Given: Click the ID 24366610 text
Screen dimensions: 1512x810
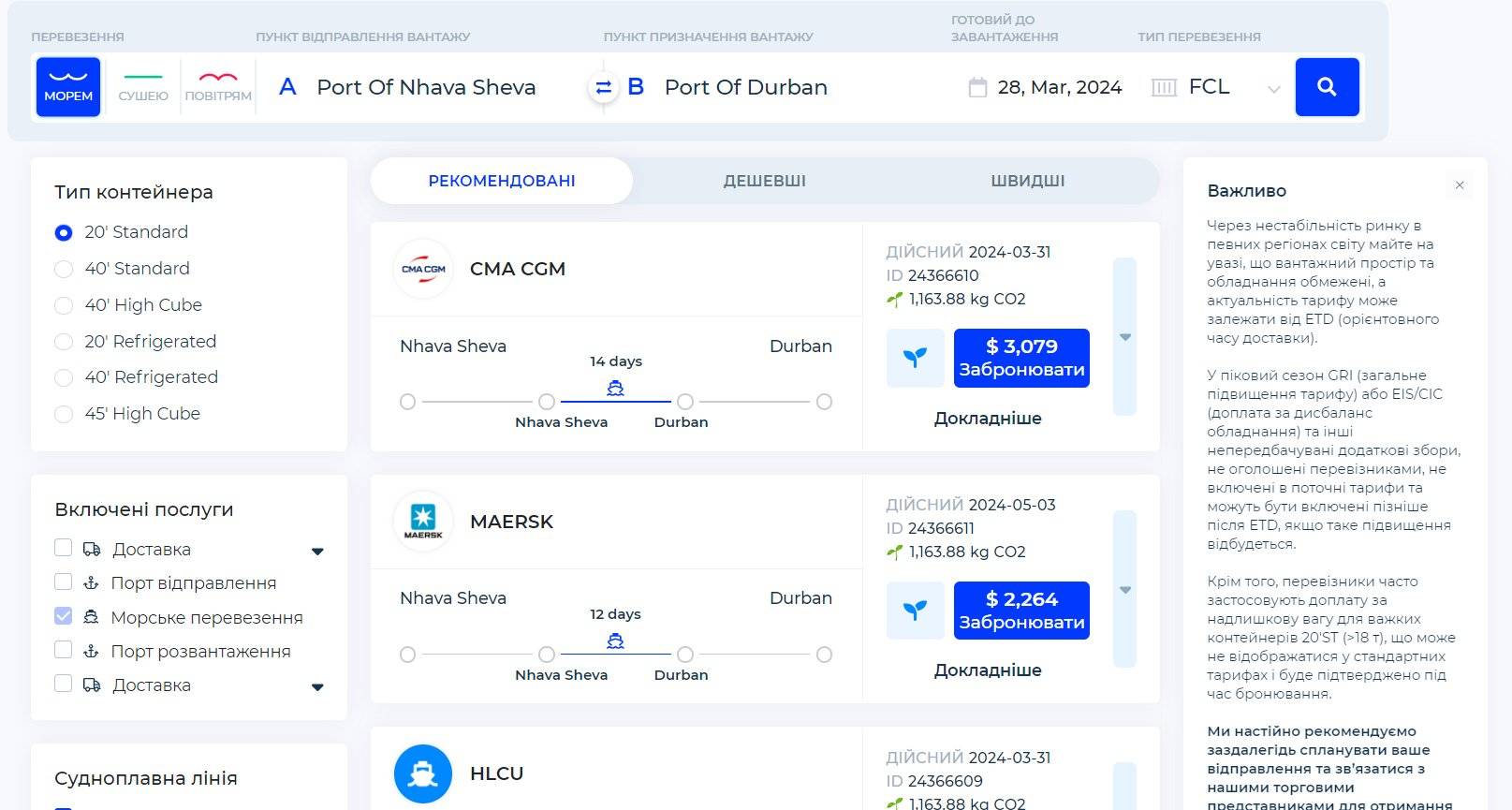Looking at the screenshot, I should [932, 275].
